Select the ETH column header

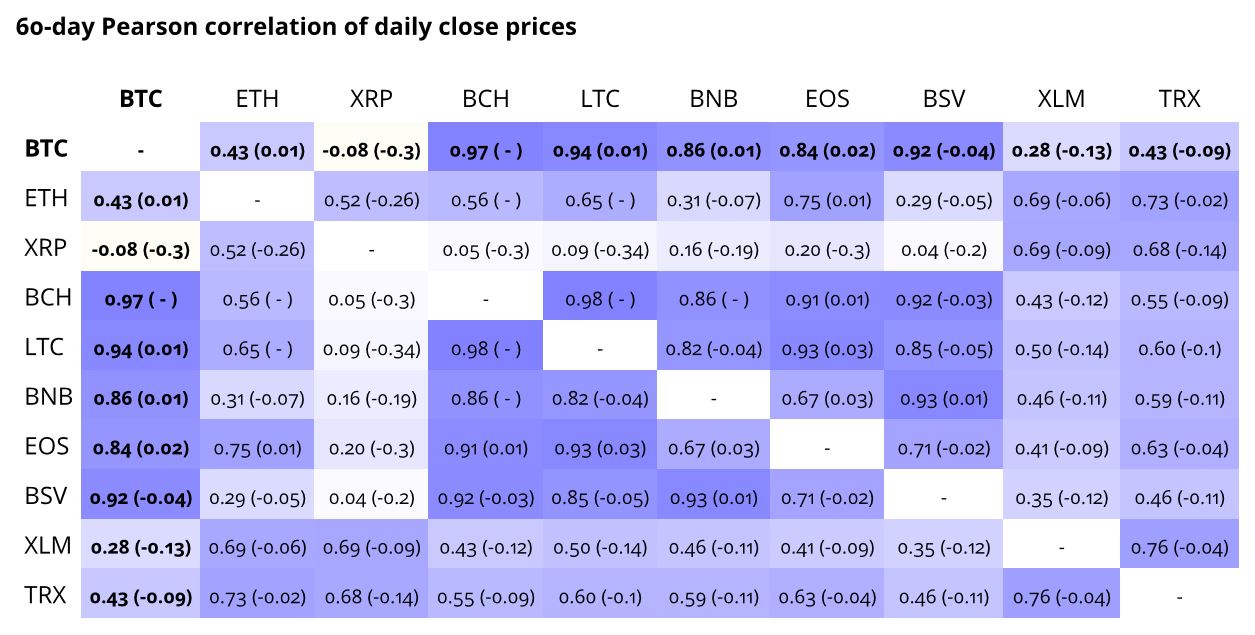click(257, 99)
